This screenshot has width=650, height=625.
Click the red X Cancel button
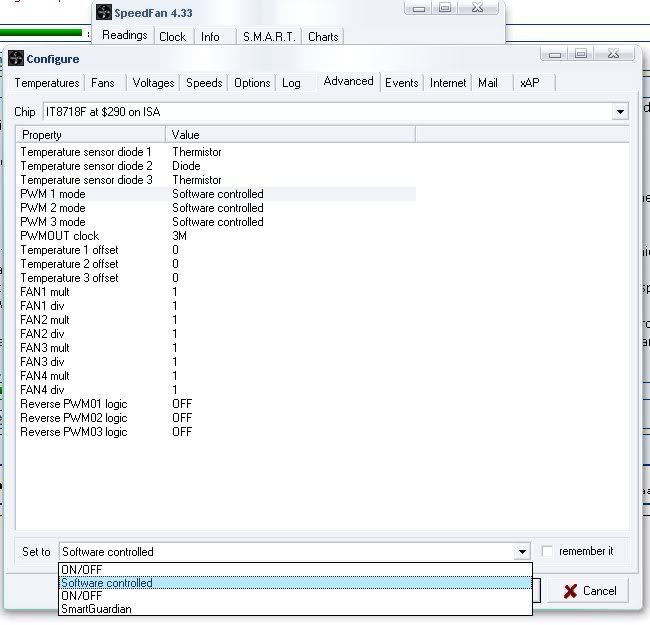coord(590,591)
